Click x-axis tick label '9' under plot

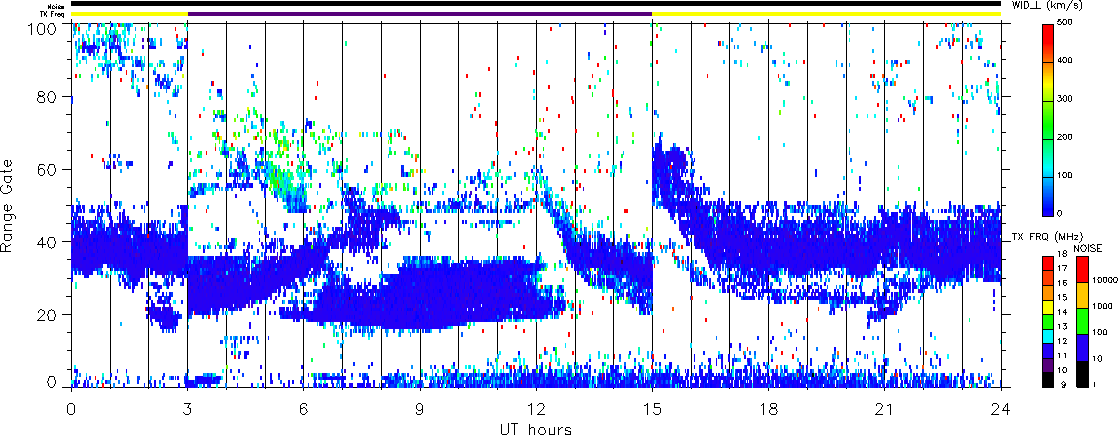(x=420, y=408)
